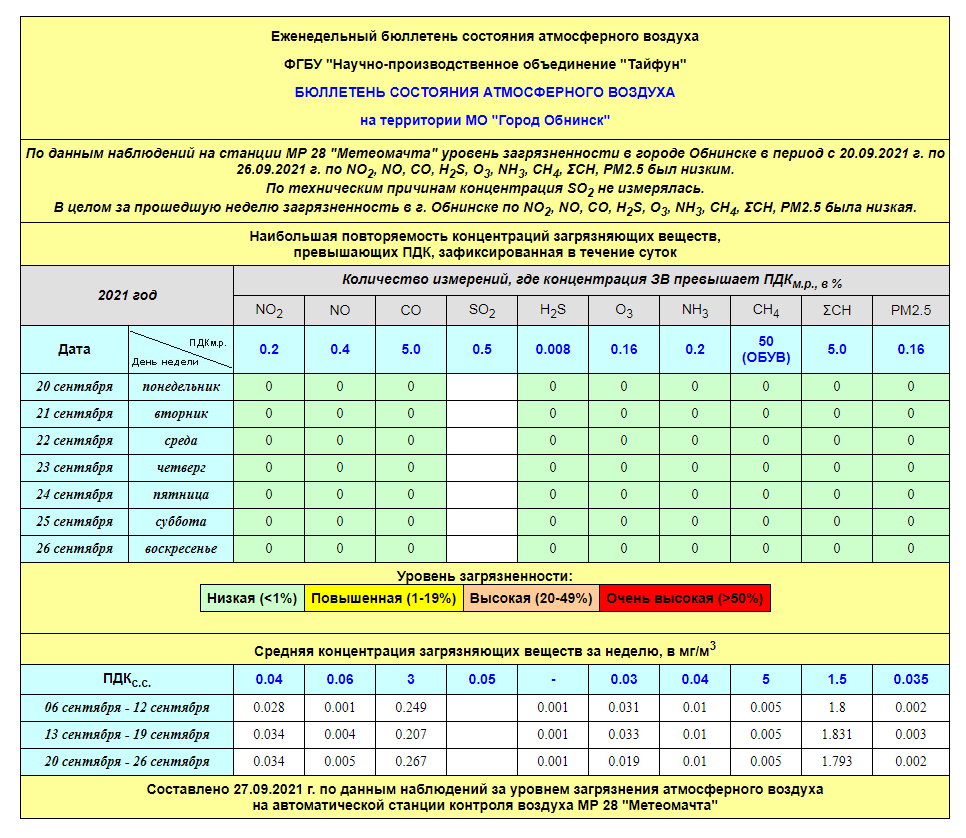Select the "четверг" weekday cell

[x=181, y=468]
